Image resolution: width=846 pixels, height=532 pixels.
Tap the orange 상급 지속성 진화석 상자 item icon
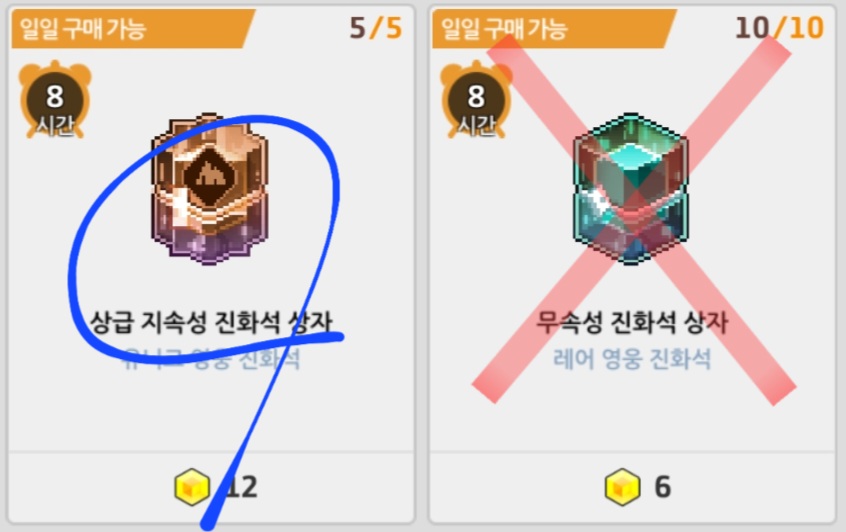pos(210,189)
